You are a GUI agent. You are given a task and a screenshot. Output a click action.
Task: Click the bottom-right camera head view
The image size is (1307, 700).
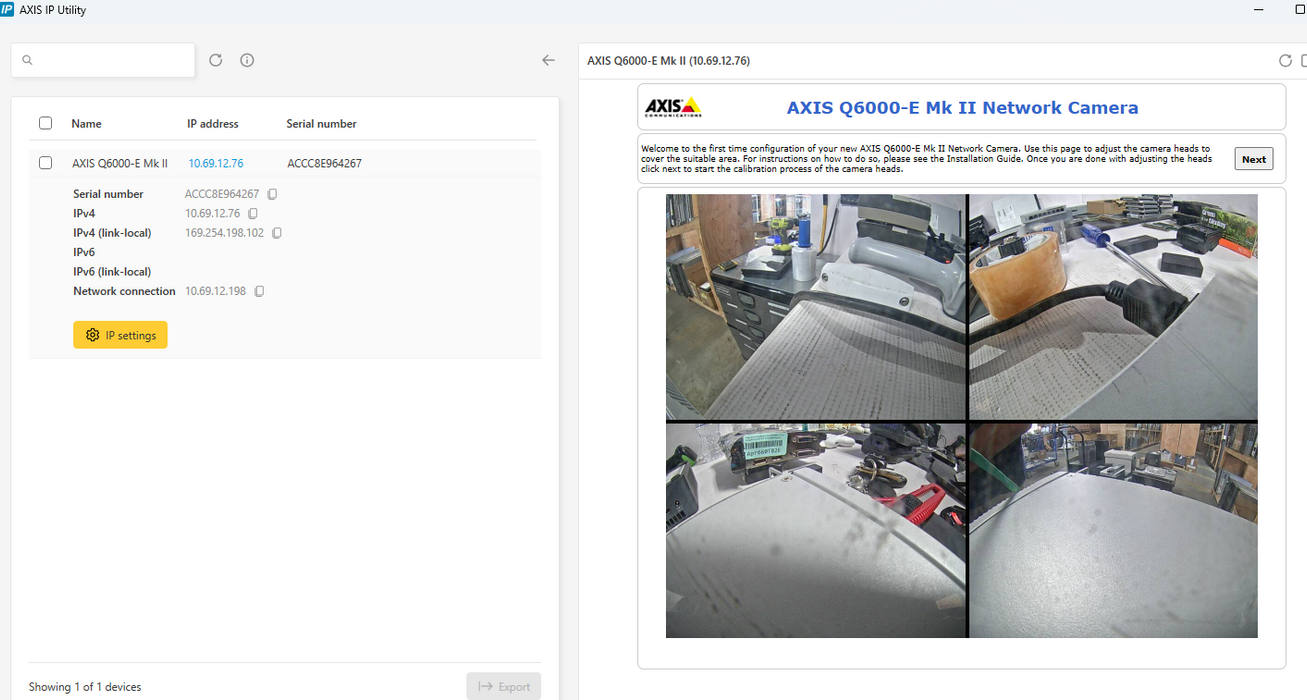(x=1113, y=530)
